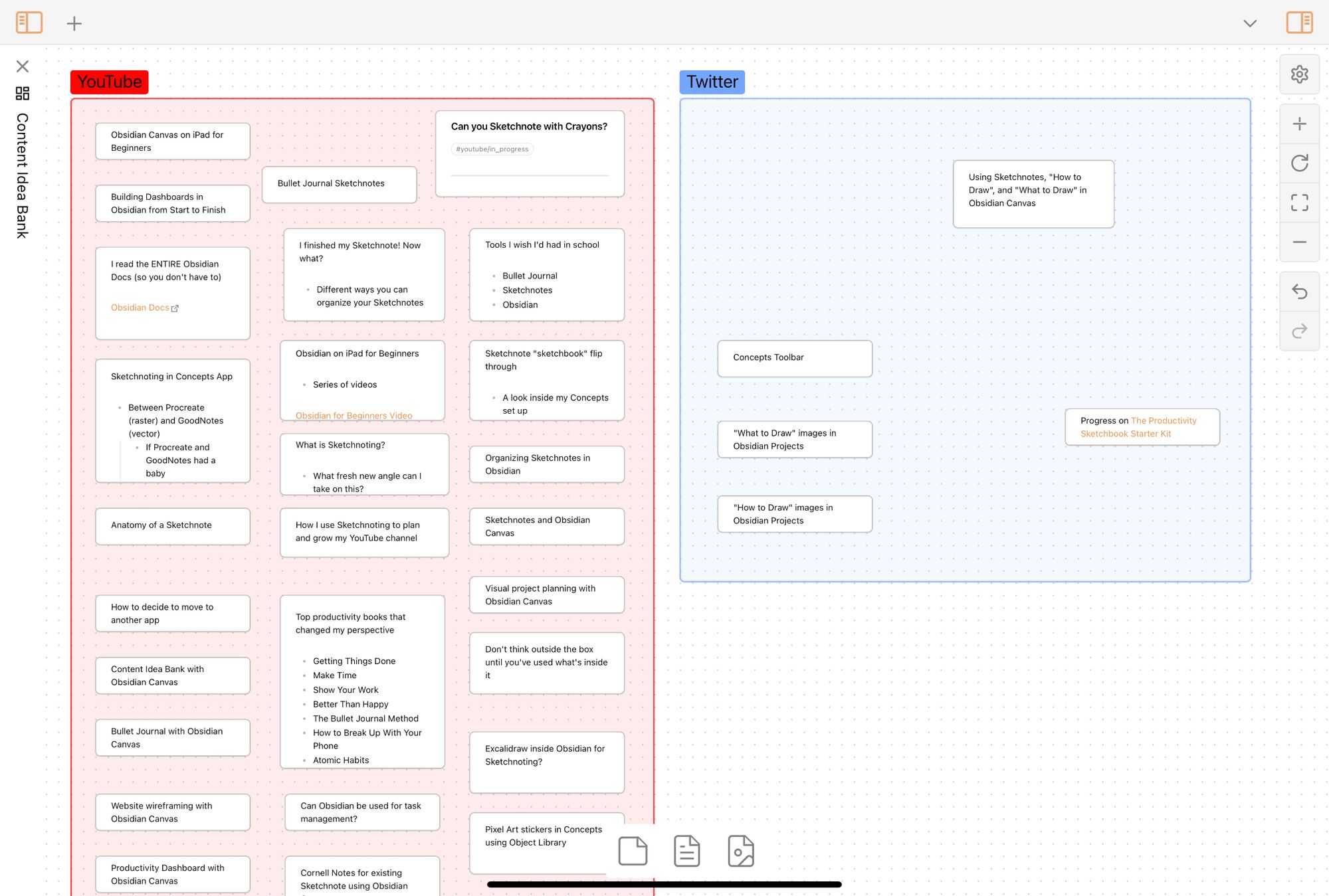Select Sketchnotes and Obsidian Canvas card
The image size is (1329, 896).
547,527
